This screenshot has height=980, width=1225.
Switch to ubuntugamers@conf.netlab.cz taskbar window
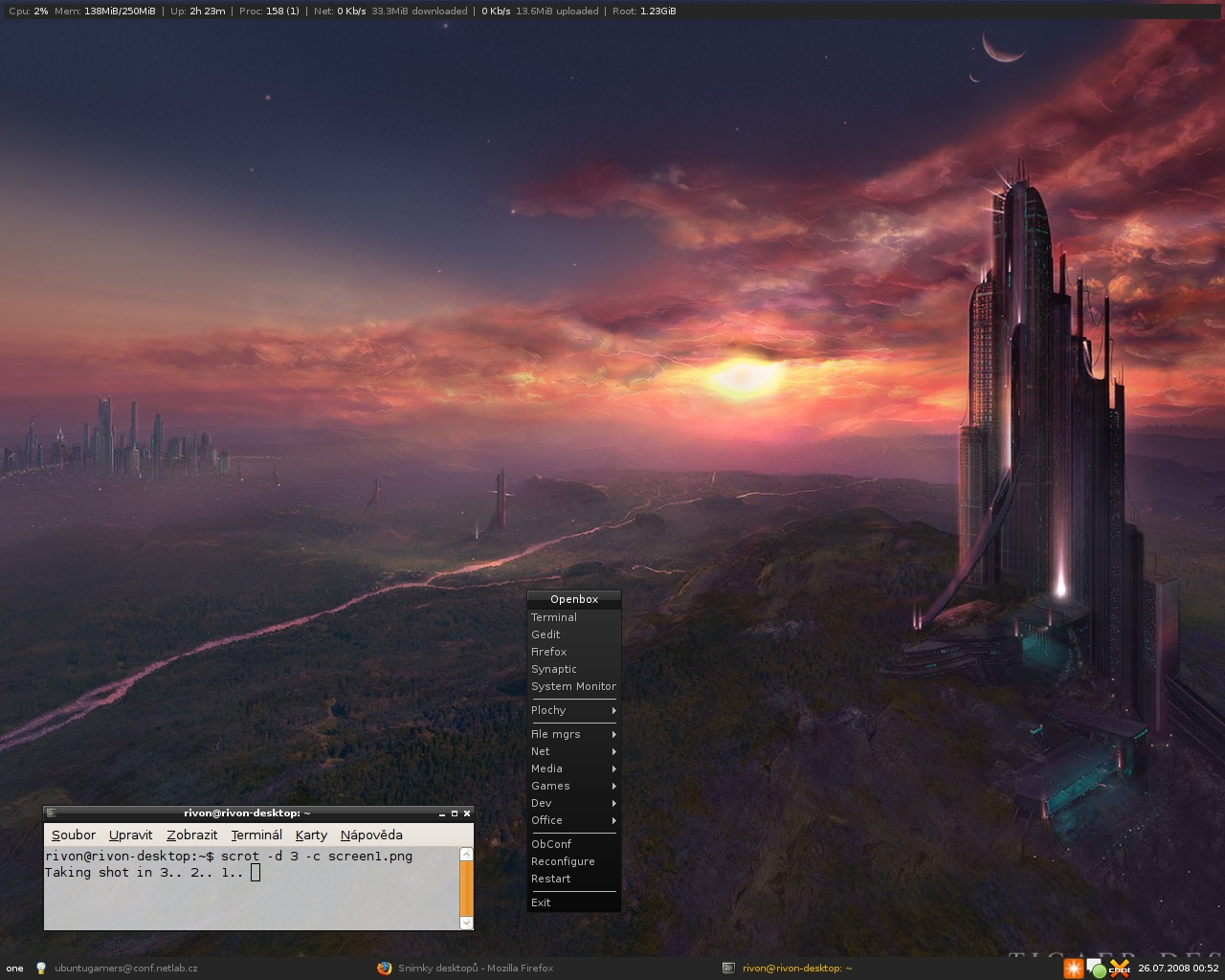125,968
